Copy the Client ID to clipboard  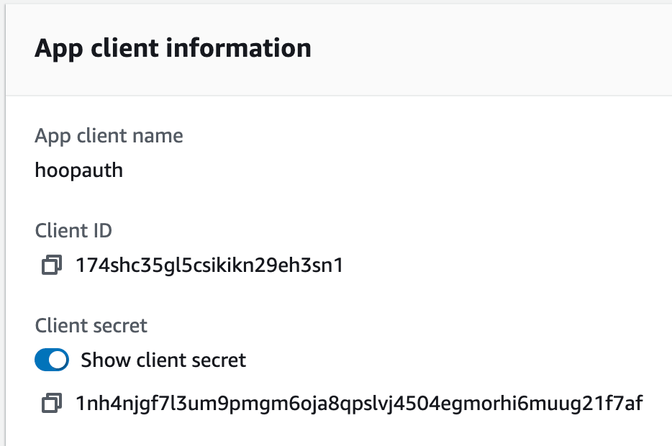click(51, 265)
